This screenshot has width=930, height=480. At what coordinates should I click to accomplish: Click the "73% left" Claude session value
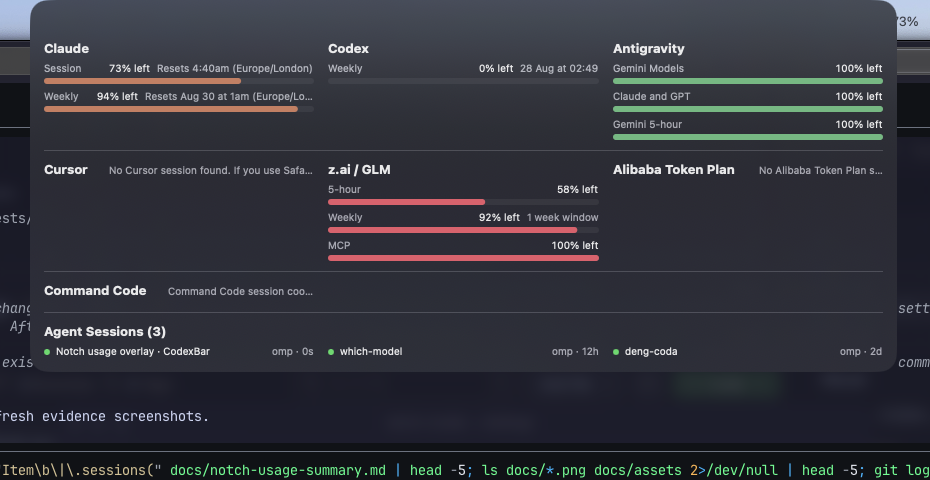pyautogui.click(x=129, y=68)
